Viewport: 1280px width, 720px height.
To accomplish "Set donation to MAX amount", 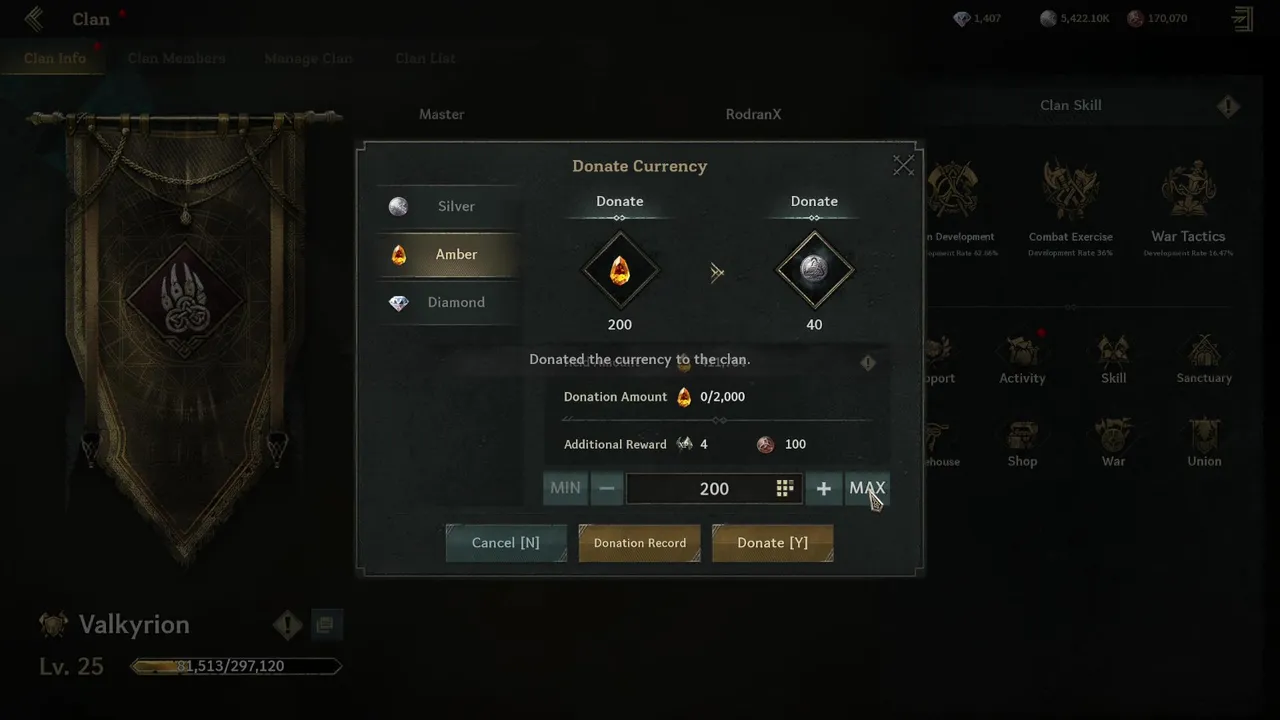I will [867, 488].
